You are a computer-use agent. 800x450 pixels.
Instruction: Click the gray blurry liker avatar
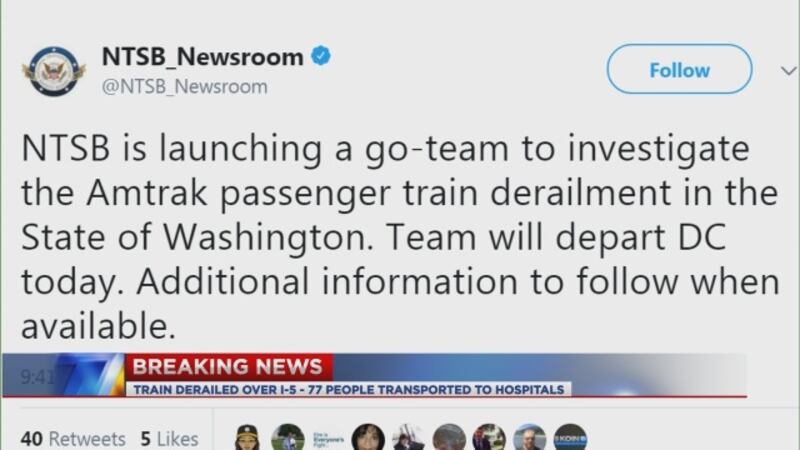point(449,438)
